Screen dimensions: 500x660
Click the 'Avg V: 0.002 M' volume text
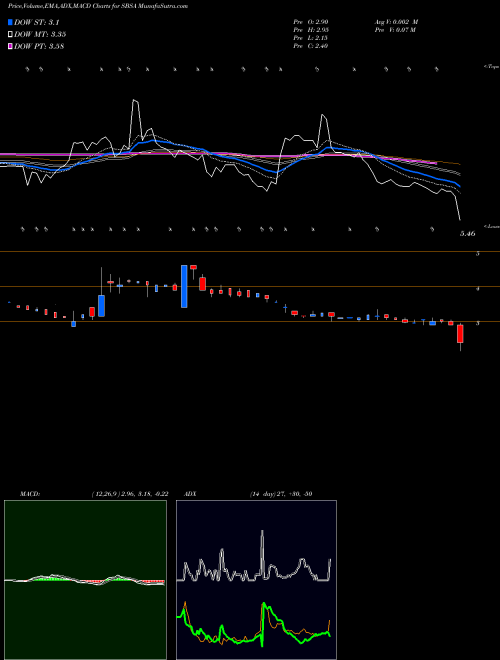click(397, 22)
